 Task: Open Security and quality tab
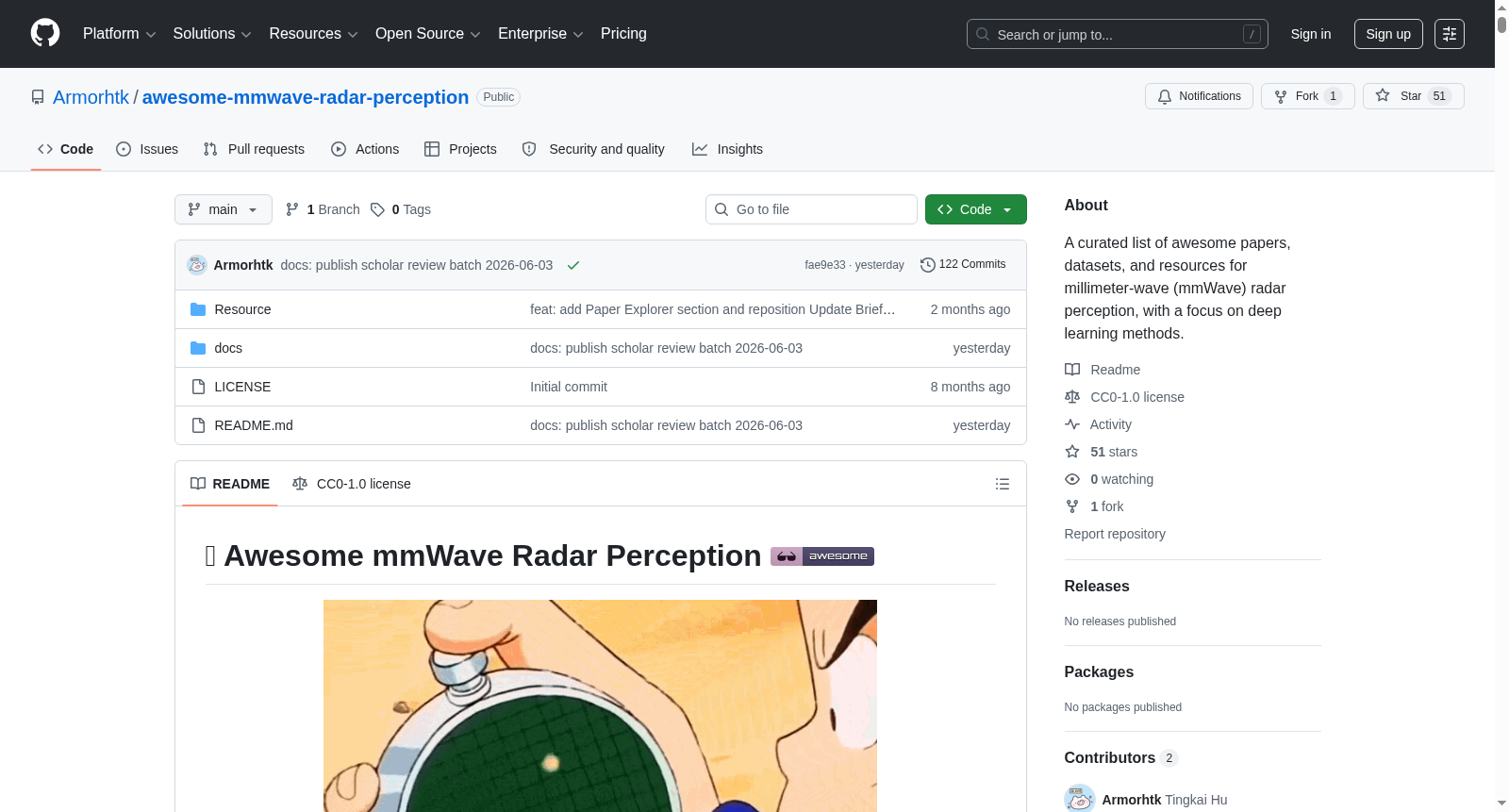[593, 149]
